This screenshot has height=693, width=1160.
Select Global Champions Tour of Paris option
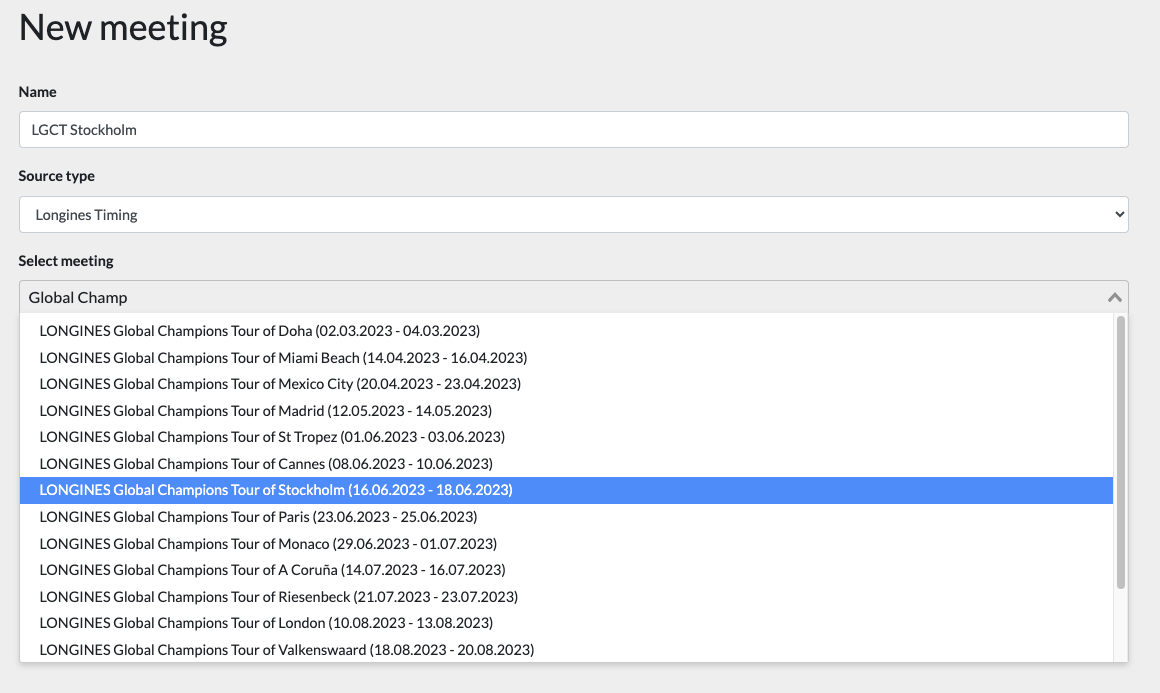click(566, 517)
